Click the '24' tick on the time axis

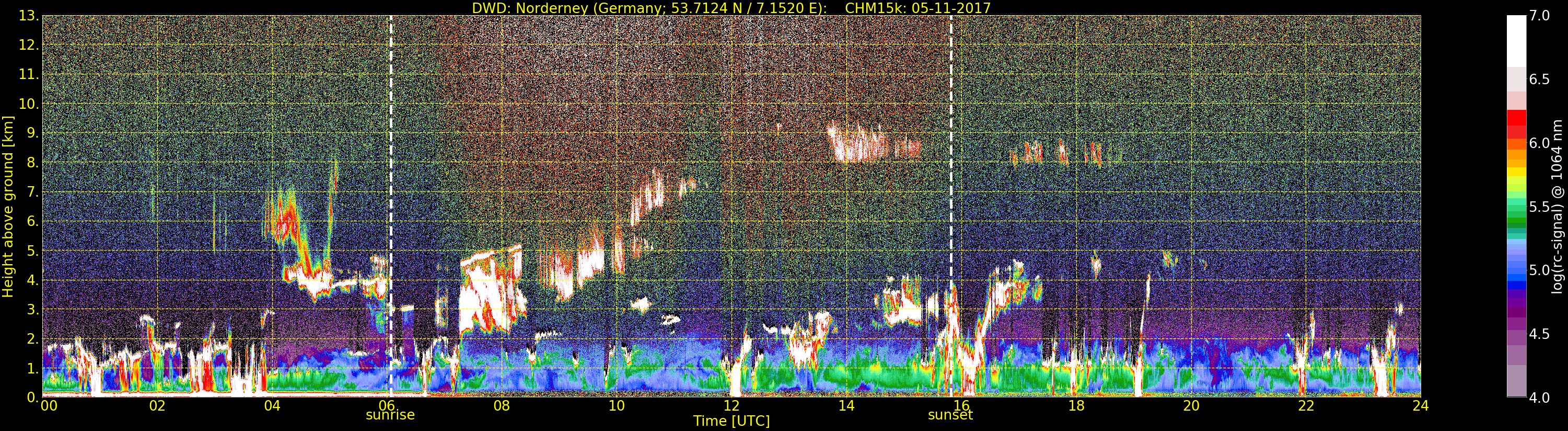pos(1421,406)
